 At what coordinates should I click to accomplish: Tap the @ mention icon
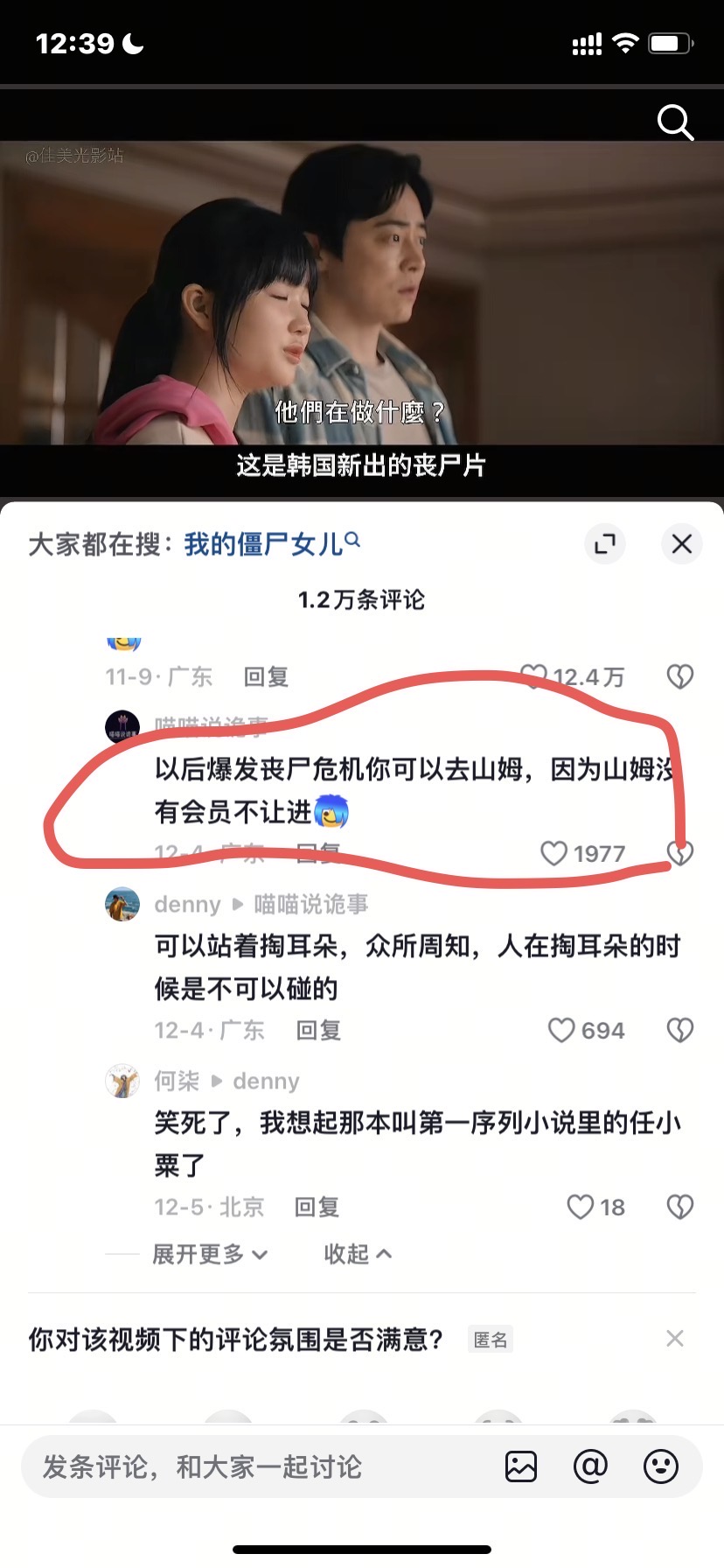[590, 1466]
